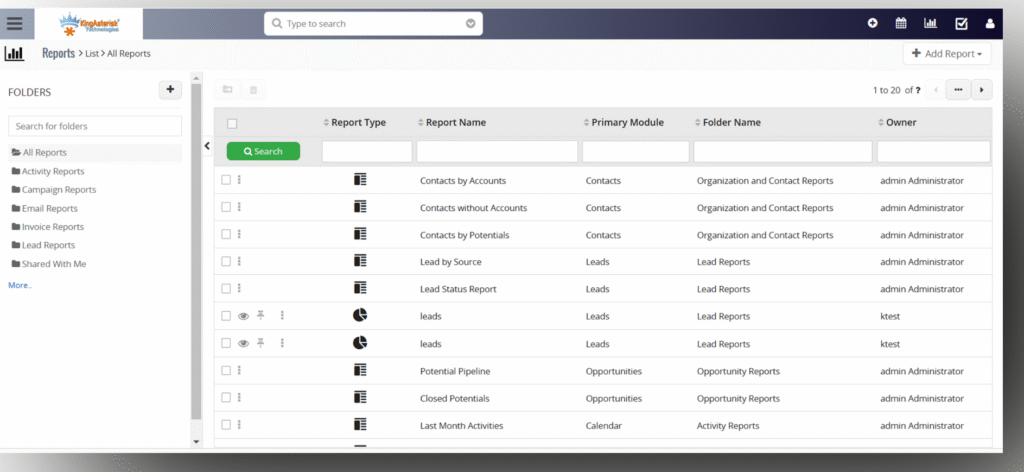The image size is (1024, 472).
Task: Click the Reports breadcrumb link
Action: (59, 54)
